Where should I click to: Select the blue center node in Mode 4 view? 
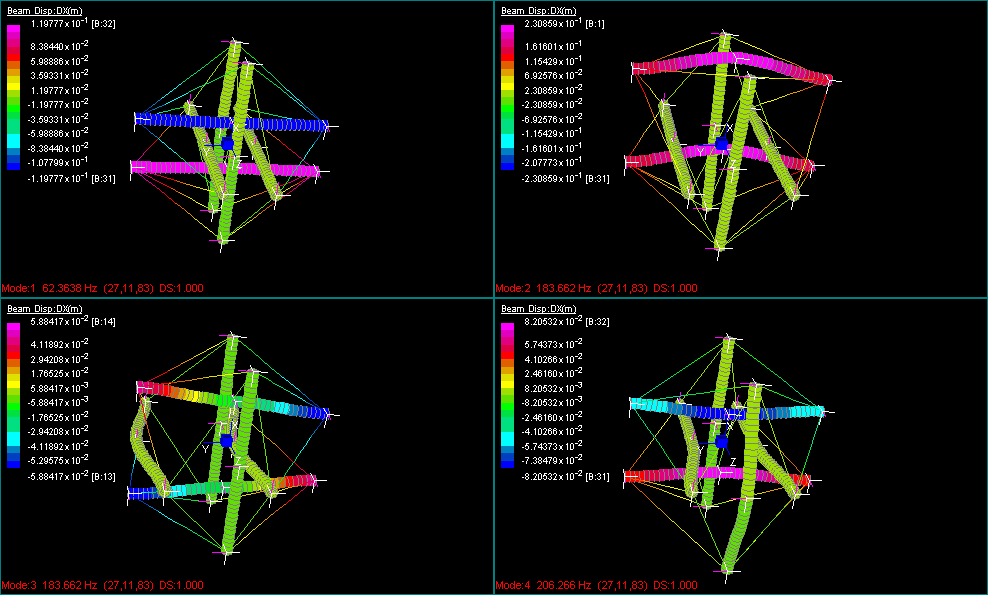721,441
